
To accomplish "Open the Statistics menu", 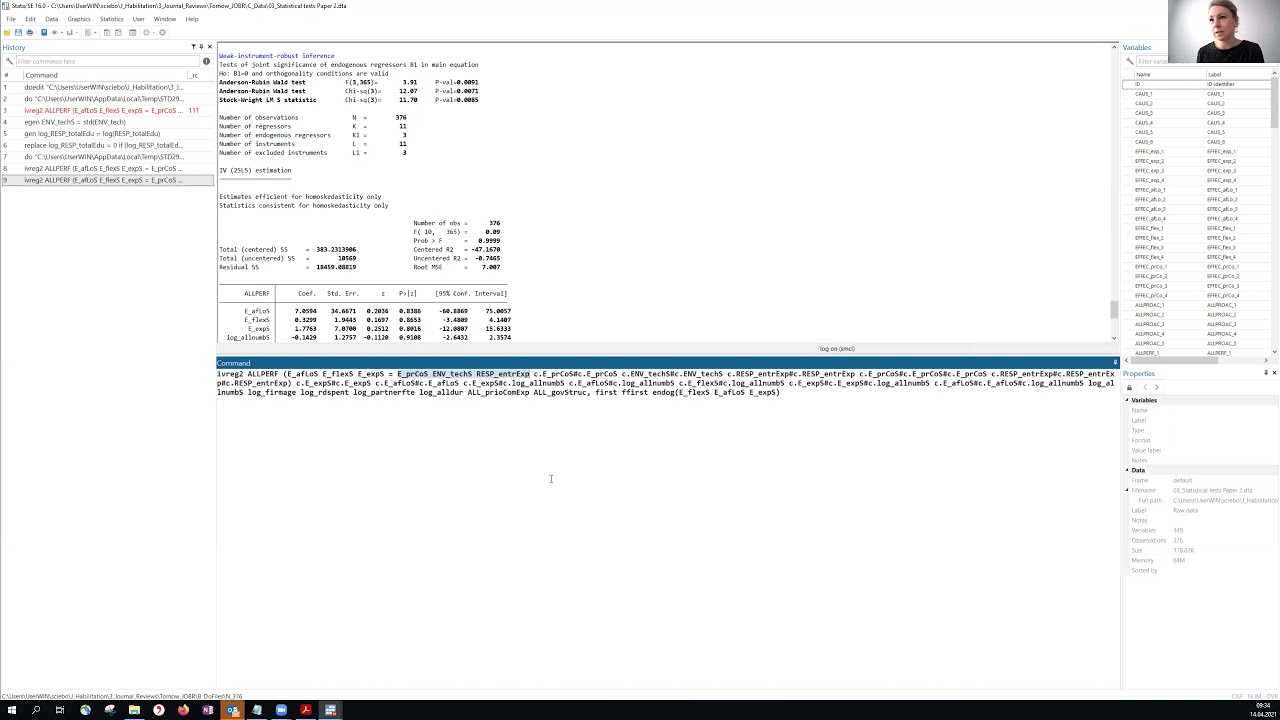I will click(111, 19).
